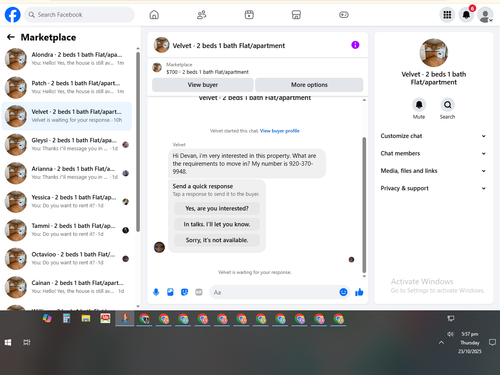Open Alondra conversation

(67, 59)
